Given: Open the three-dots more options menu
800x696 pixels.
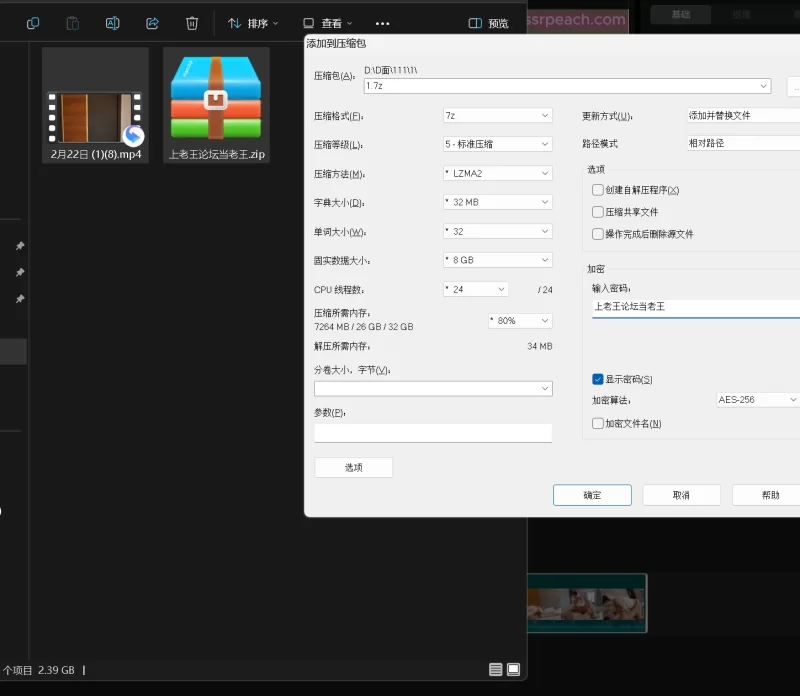Looking at the screenshot, I should click(382, 23).
